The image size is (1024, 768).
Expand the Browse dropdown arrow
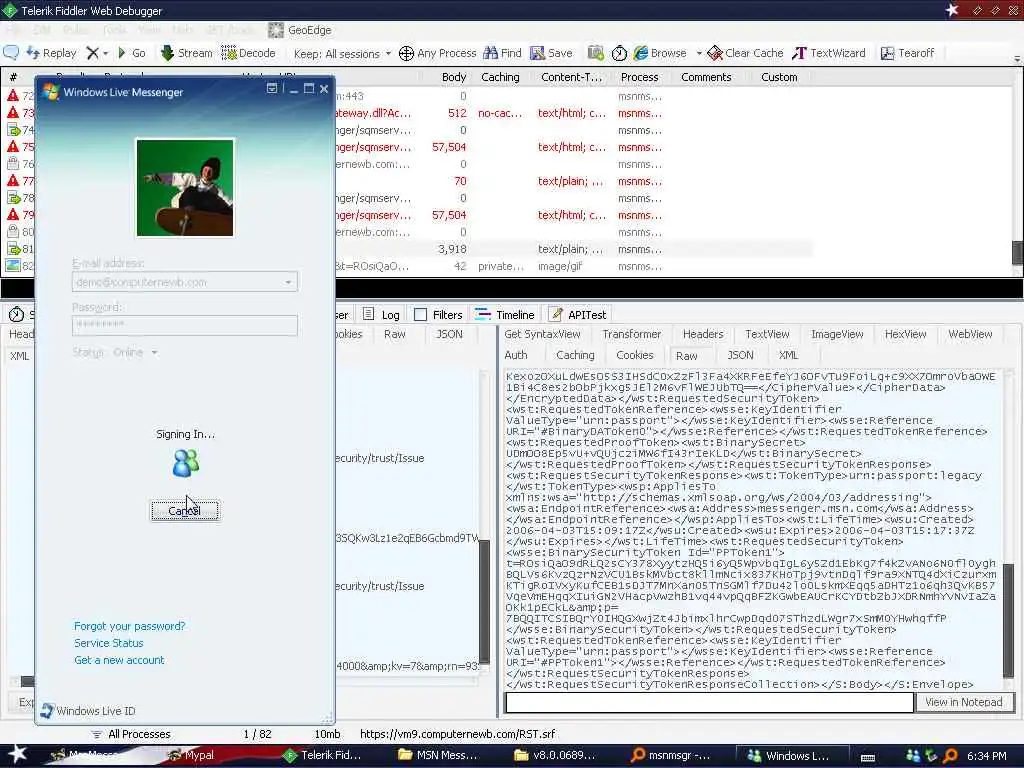coord(699,53)
